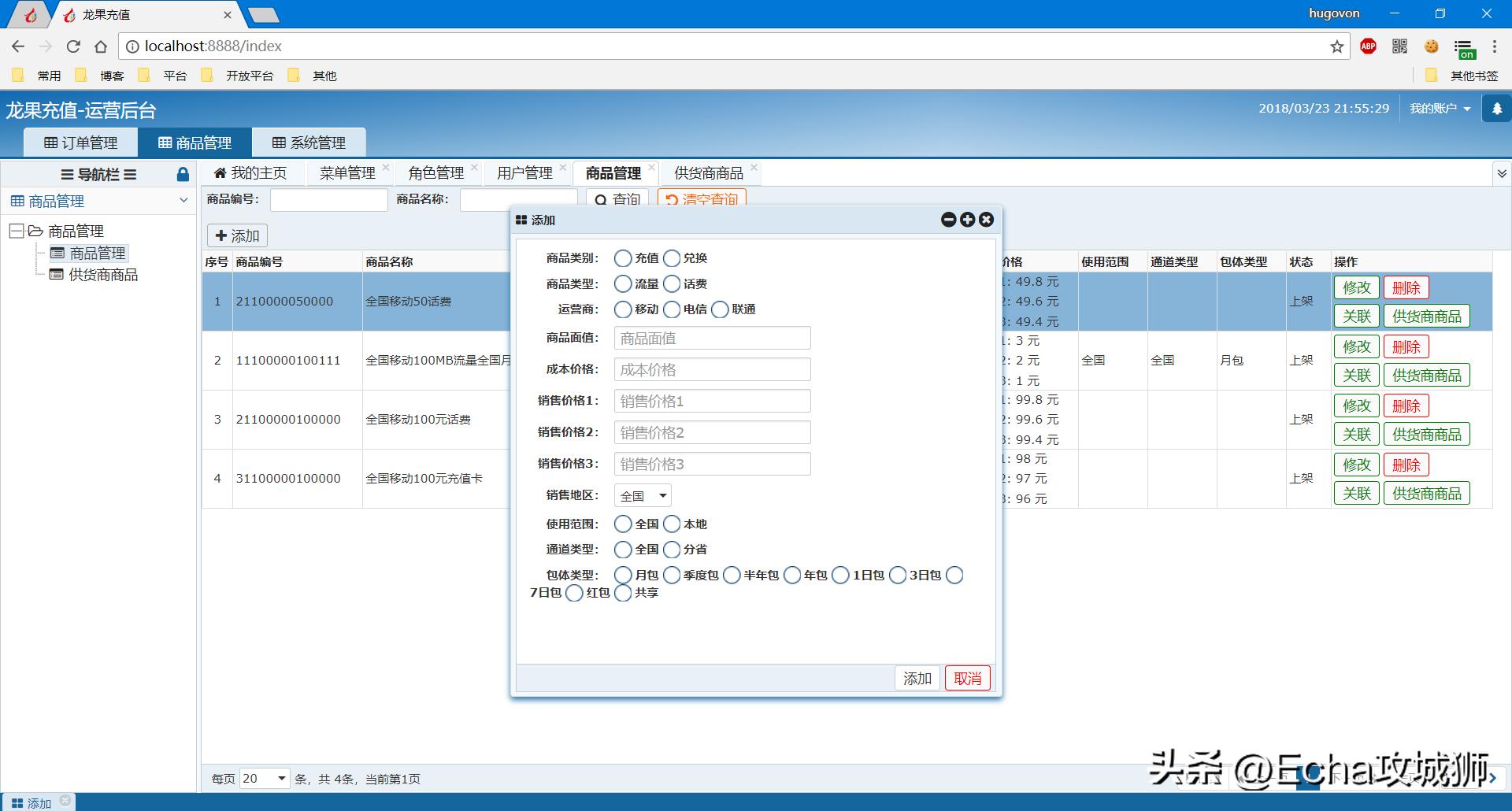
Task: Choose 季度包 package type radio
Action: 672,576
